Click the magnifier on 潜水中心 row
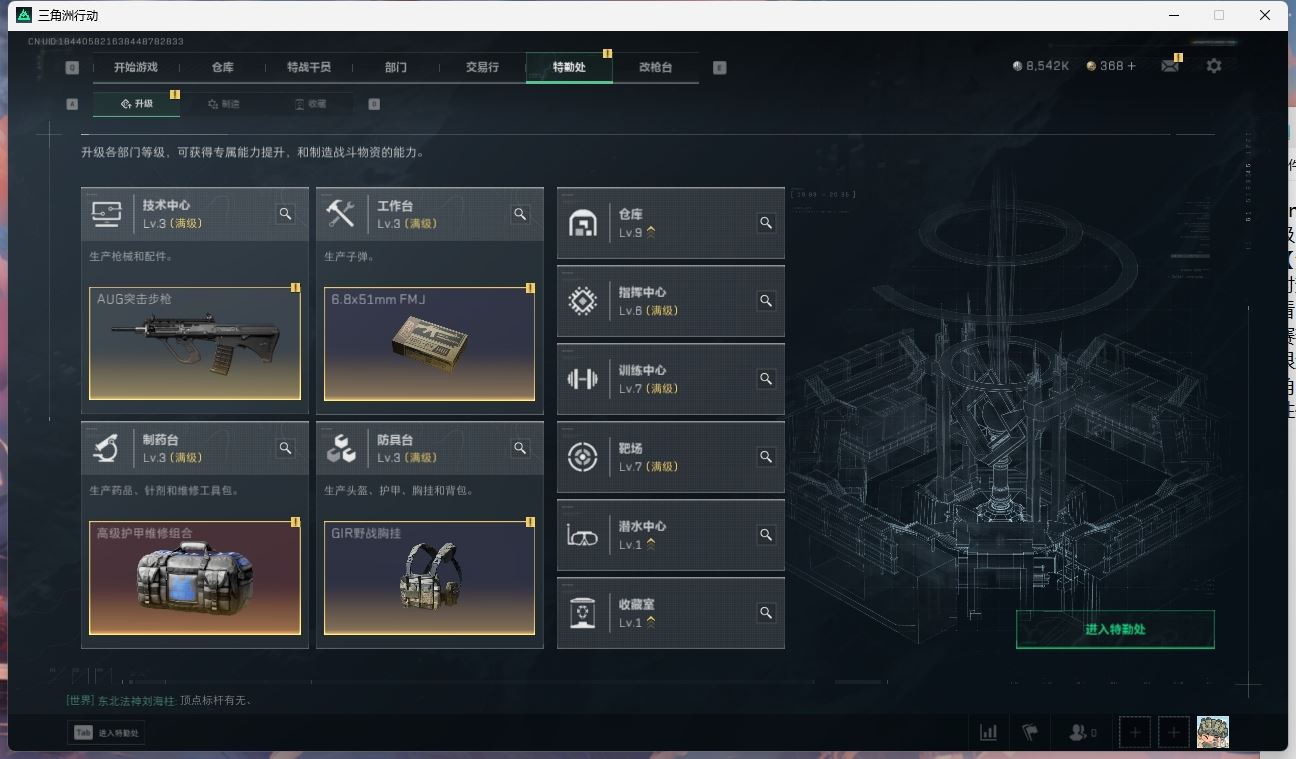This screenshot has height=759, width=1296. pyautogui.click(x=766, y=535)
